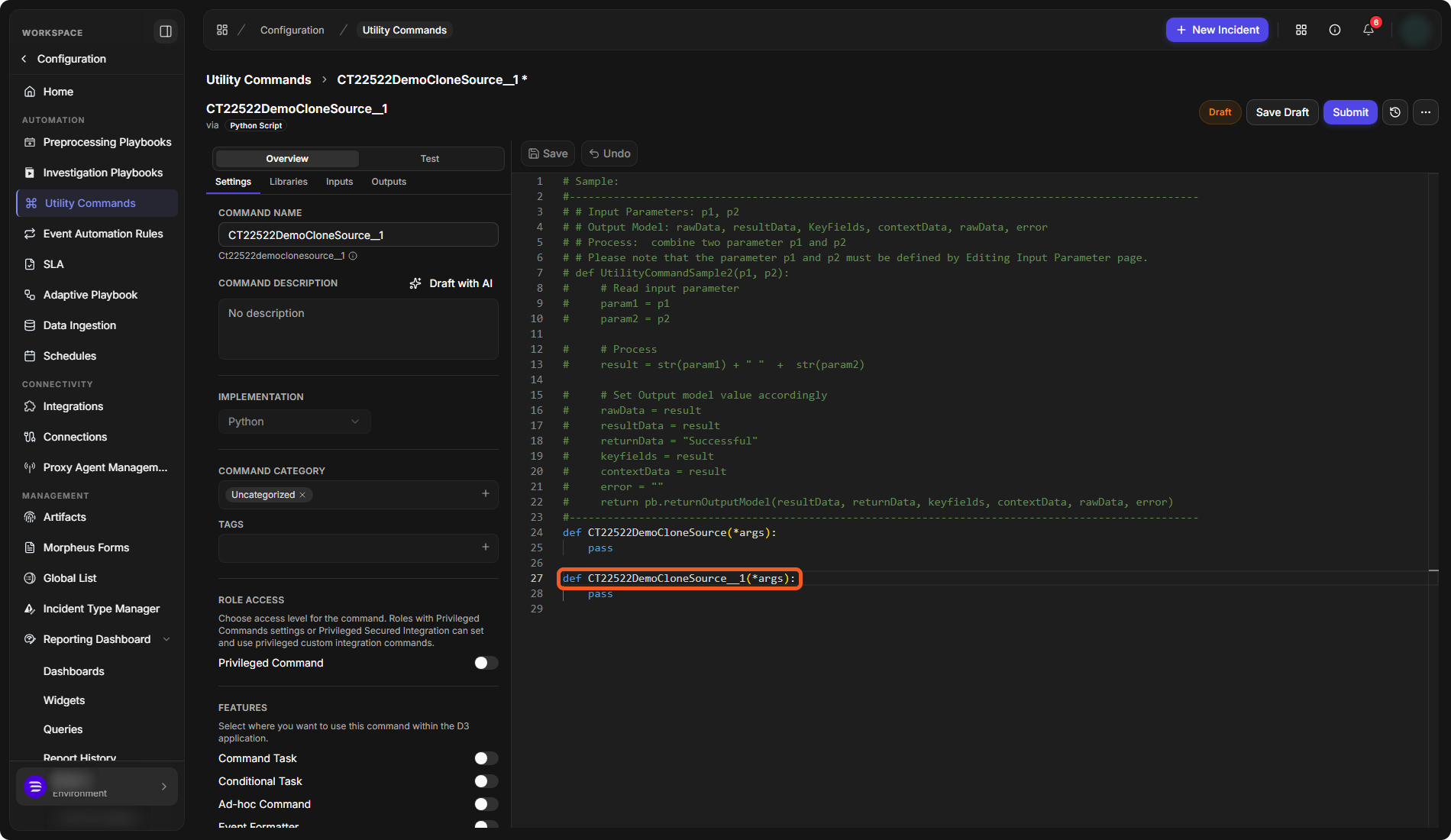
Task: Open Artifacts in Management section
Action: tap(97, 517)
